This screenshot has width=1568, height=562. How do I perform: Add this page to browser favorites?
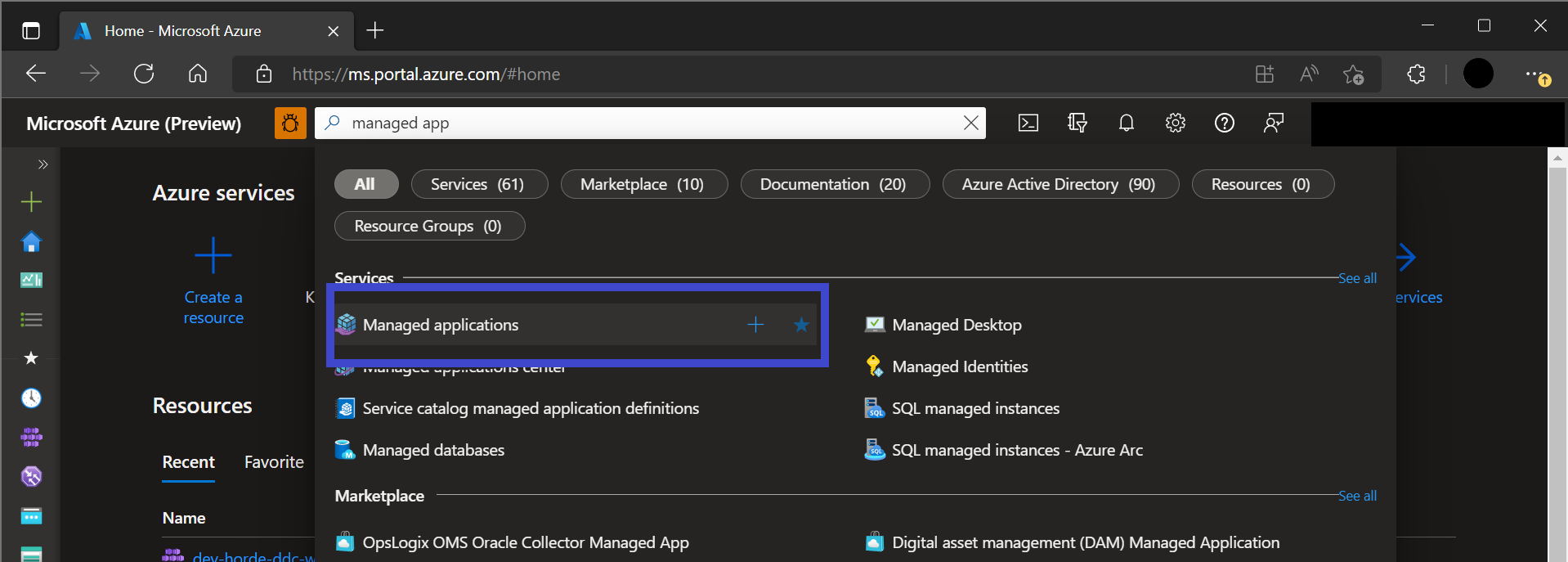point(1353,74)
